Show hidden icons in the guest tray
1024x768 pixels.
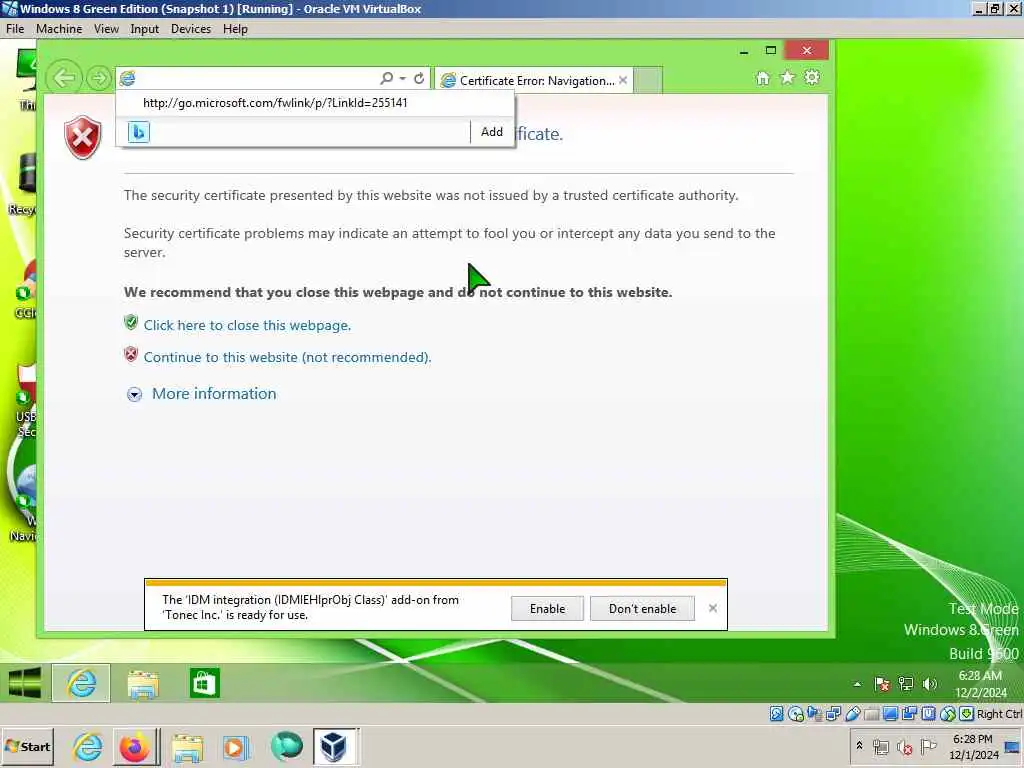[857, 684]
